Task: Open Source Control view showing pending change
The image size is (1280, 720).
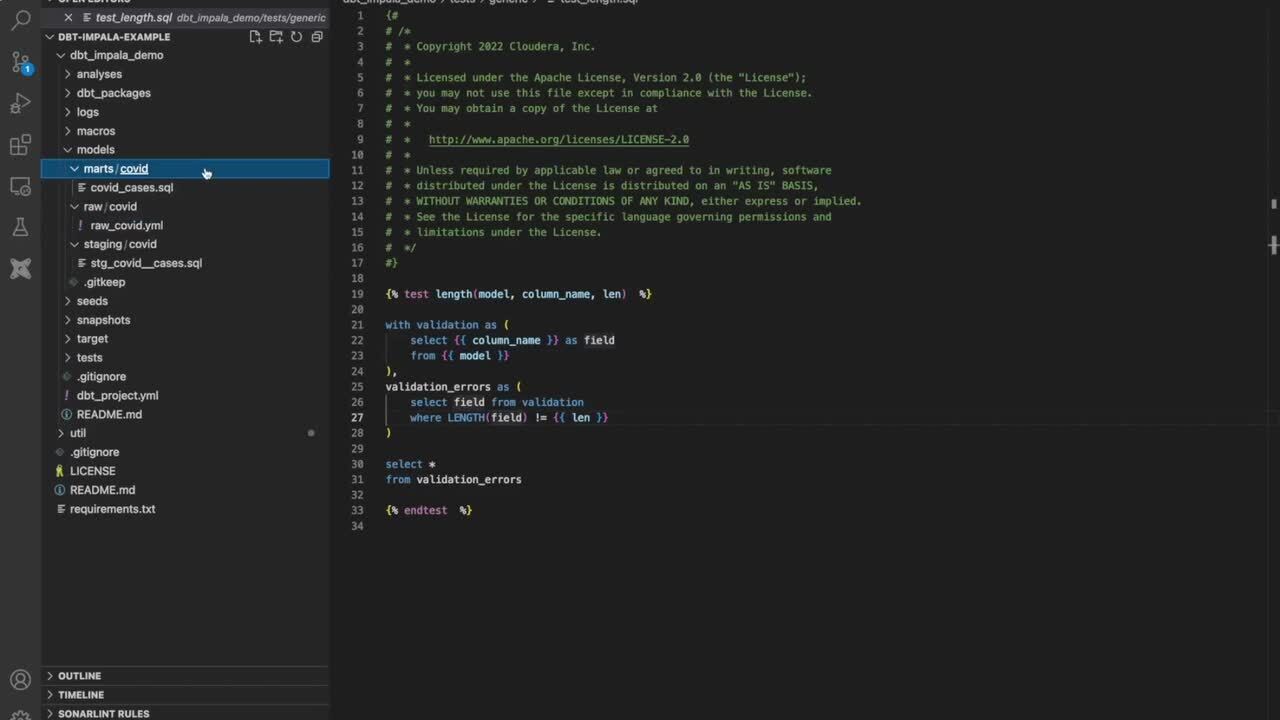Action: [x=20, y=60]
